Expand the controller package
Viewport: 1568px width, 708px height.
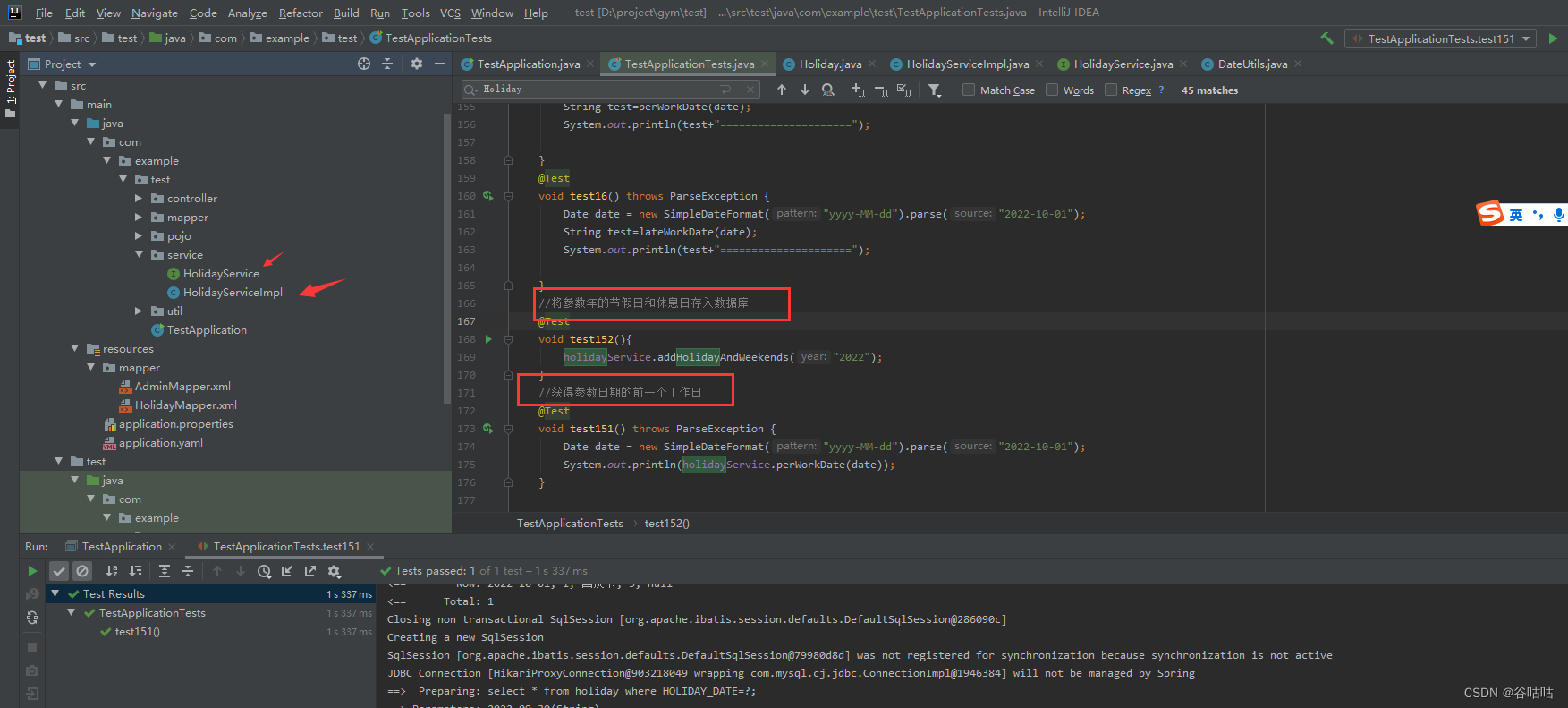[139, 199]
